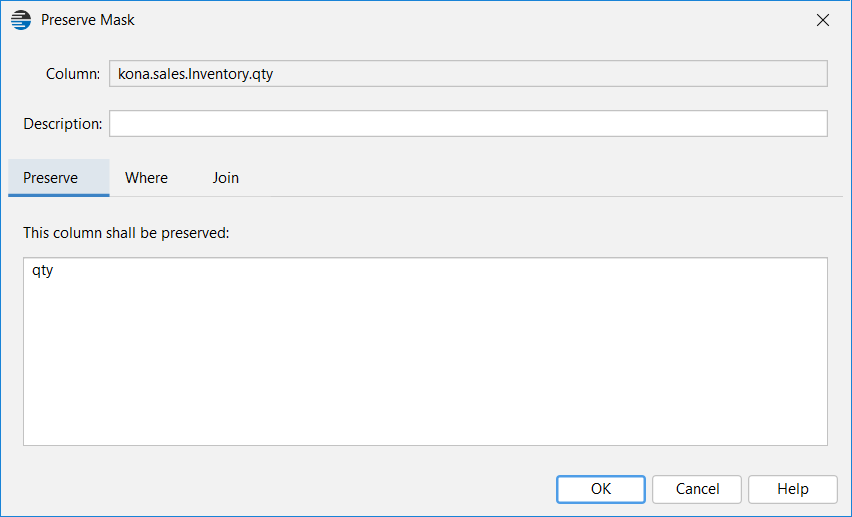Click the Column label
The width and height of the screenshot is (852, 517).
tap(73, 74)
